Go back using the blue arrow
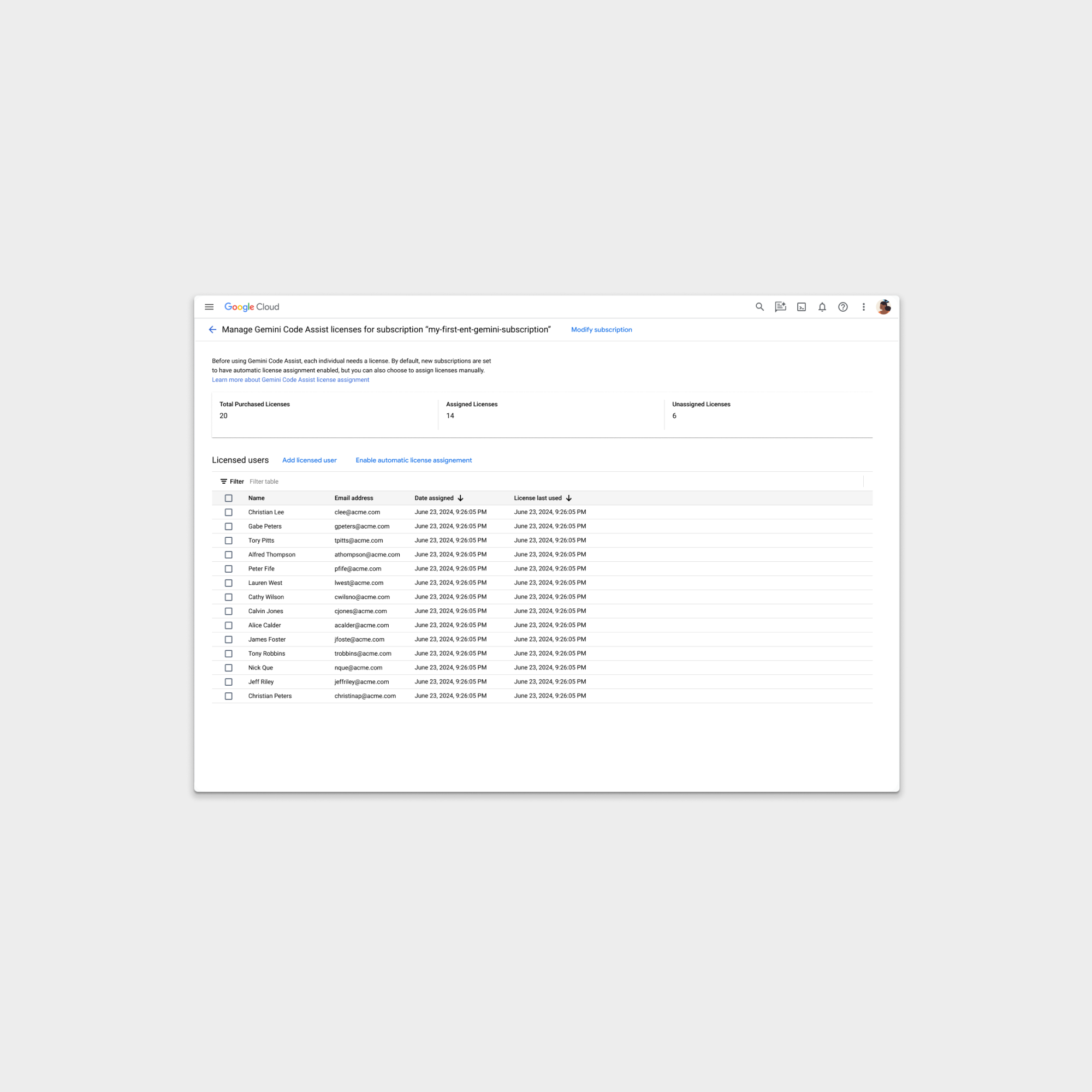The image size is (1092, 1092). [212, 330]
